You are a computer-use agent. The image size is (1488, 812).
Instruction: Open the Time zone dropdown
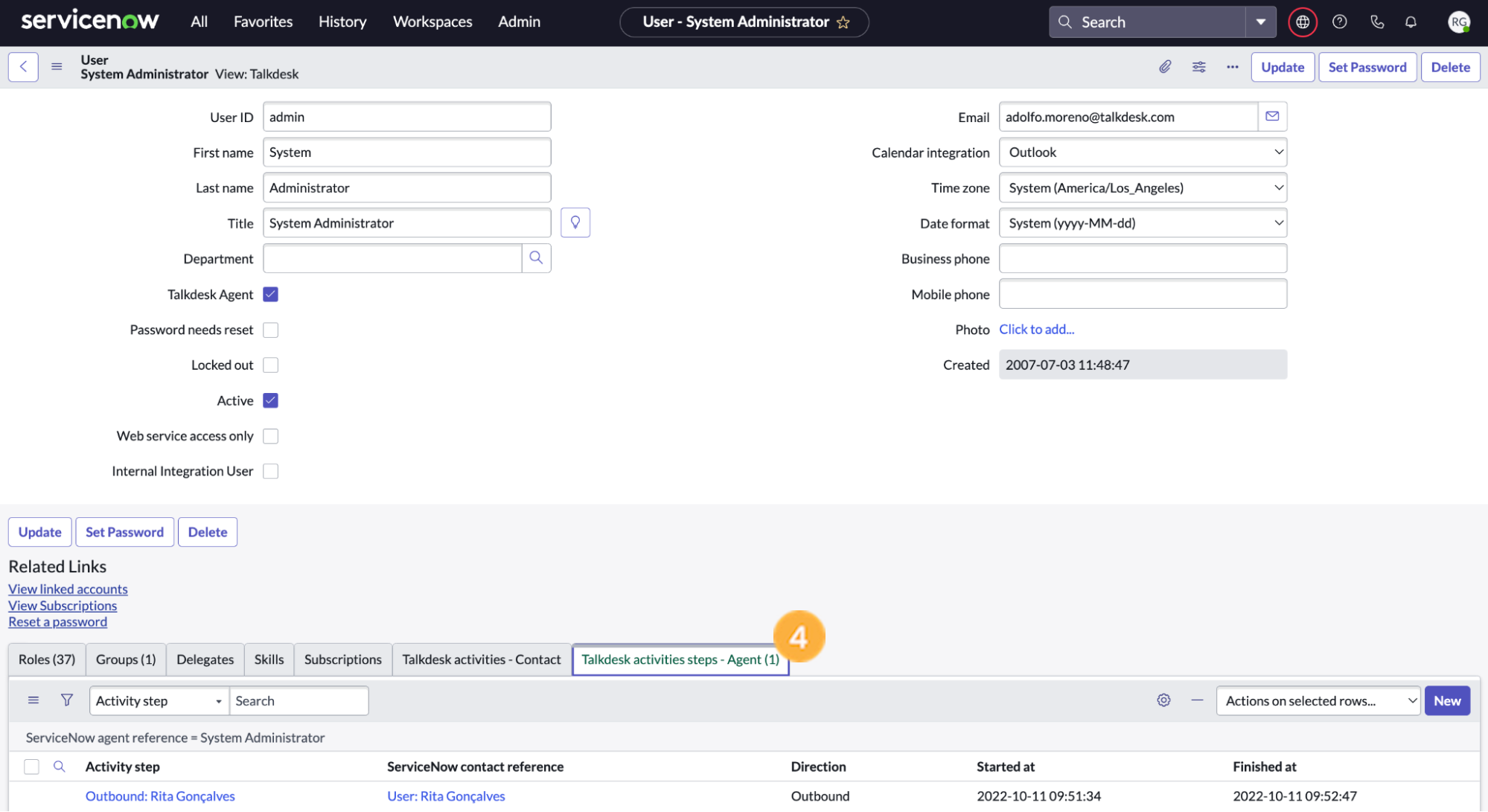click(x=1142, y=188)
